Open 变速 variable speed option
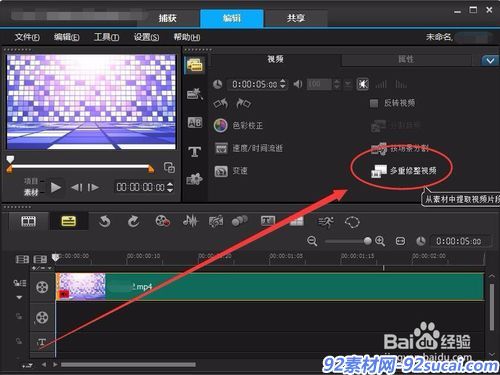Image resolution: width=500 pixels, height=375 pixels. pyautogui.click(x=231, y=171)
